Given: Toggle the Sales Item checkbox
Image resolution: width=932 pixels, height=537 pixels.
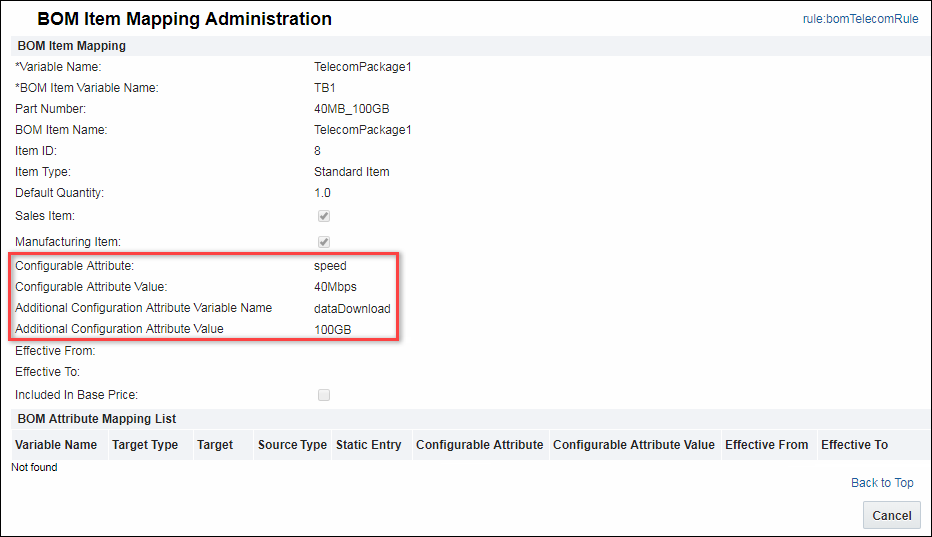Looking at the screenshot, I should (x=323, y=216).
